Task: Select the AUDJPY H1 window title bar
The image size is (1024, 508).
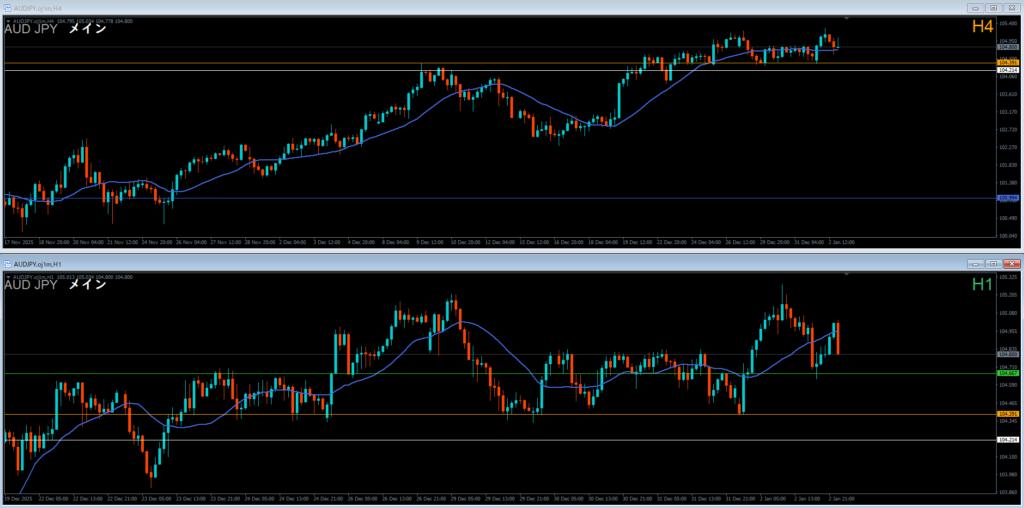Action: coord(400,263)
